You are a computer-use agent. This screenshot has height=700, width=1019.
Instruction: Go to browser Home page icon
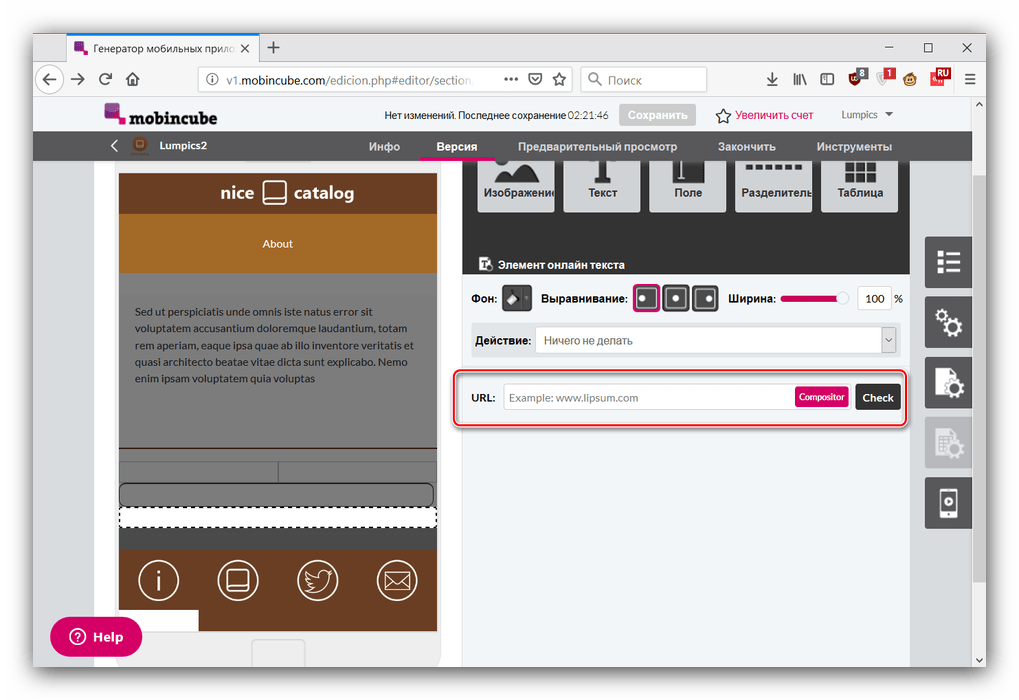(133, 79)
